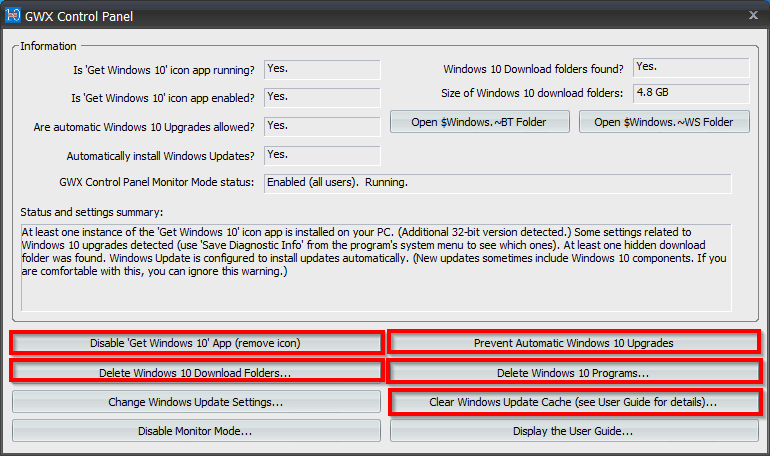Display the User Guide
This screenshot has width=770, height=456.
(x=574, y=431)
